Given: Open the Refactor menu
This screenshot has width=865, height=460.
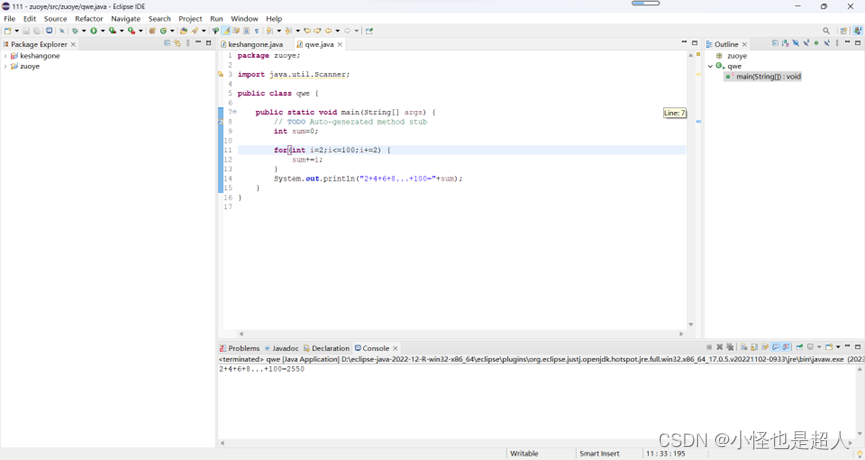Looking at the screenshot, I should pyautogui.click(x=89, y=19).
